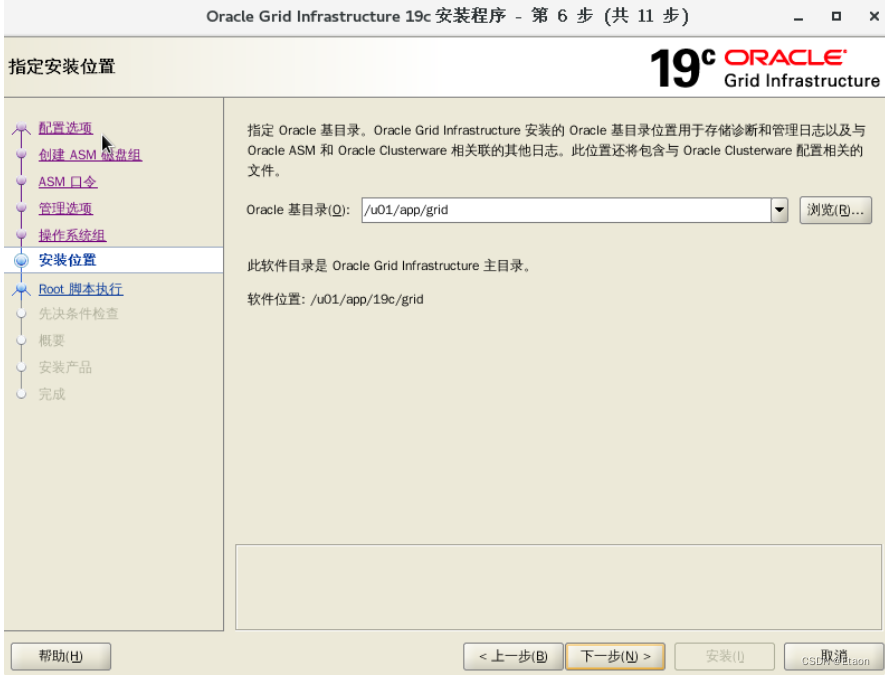The height and width of the screenshot is (675, 885).
Task: Click the message area at the bottom
Action: [x=558, y=587]
